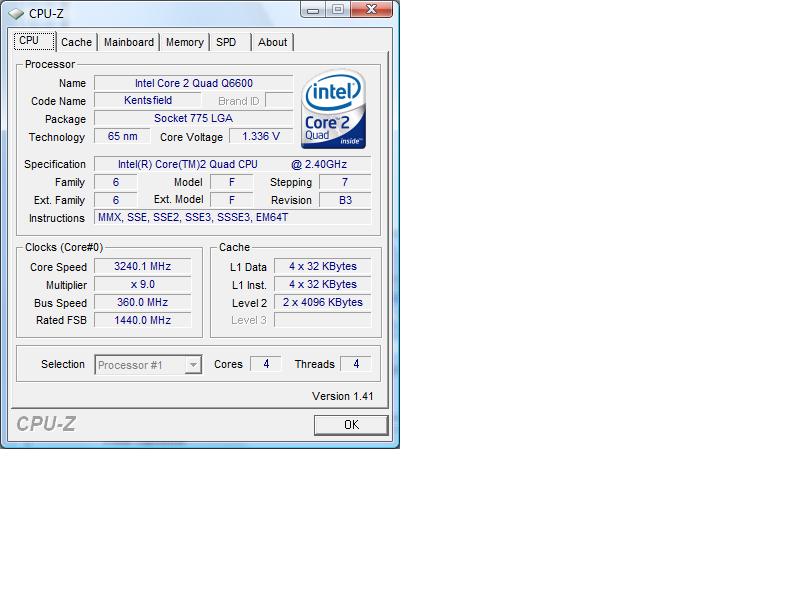Click the Specification field showing 2.40GHz
The image size is (800, 600).
pyautogui.click(x=233, y=164)
